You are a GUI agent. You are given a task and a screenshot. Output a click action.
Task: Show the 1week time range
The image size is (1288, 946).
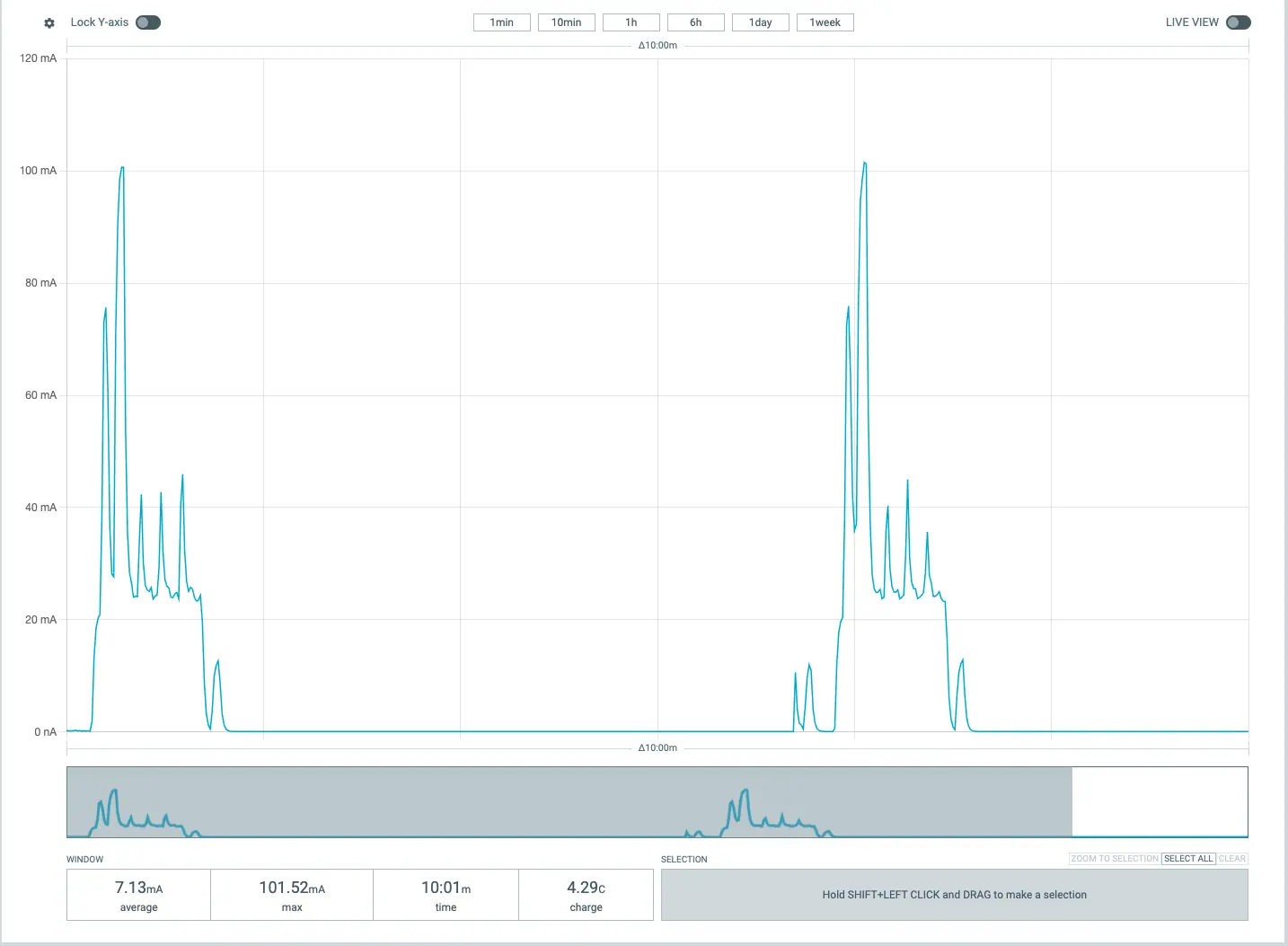825,22
